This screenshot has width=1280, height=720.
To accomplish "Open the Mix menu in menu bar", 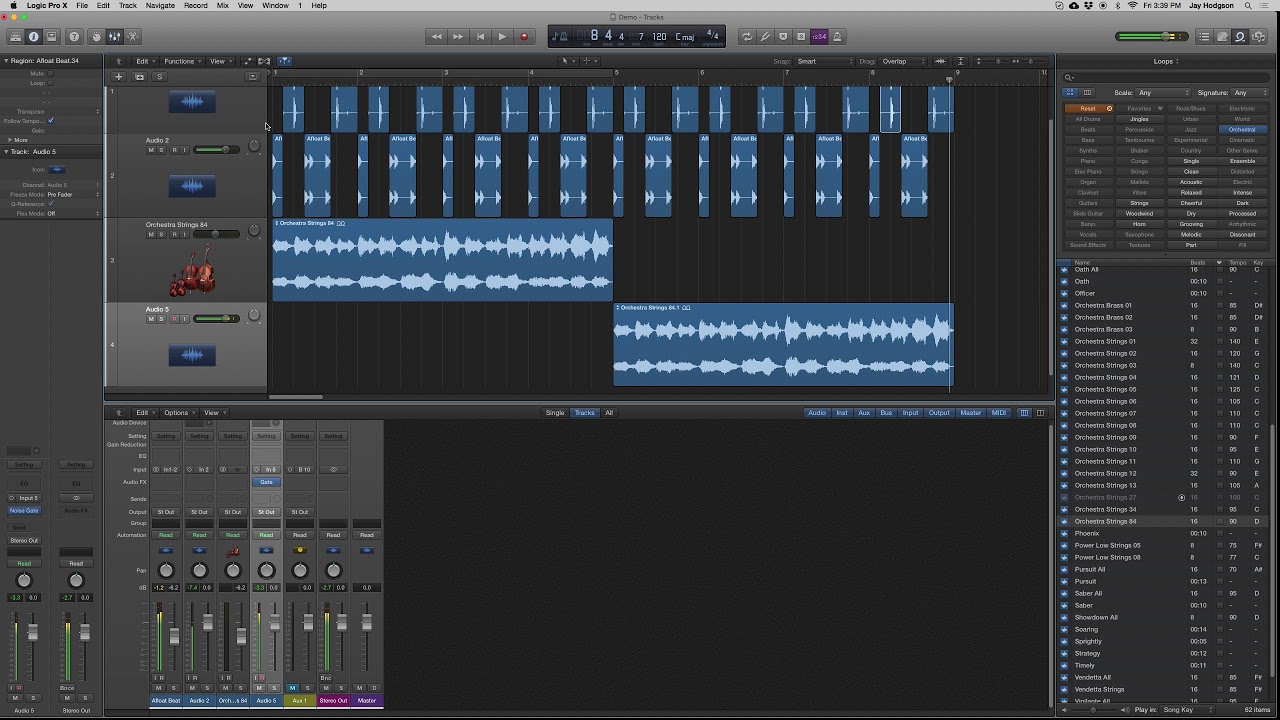I will [223, 6].
